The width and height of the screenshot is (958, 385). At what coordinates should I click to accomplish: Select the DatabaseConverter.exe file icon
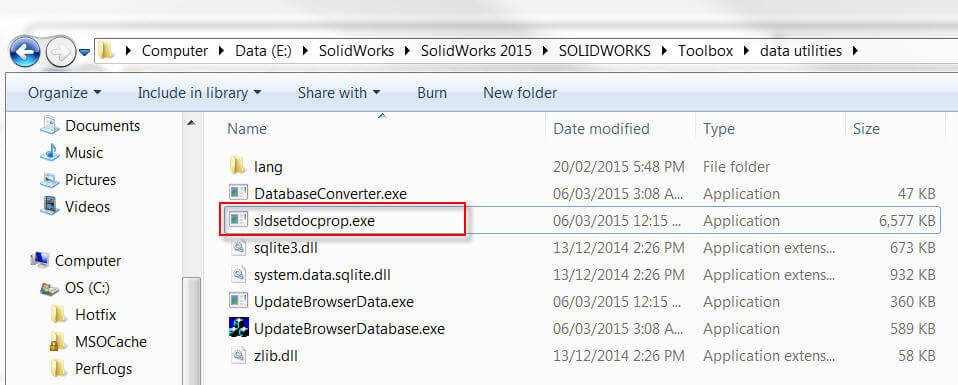coord(238,192)
